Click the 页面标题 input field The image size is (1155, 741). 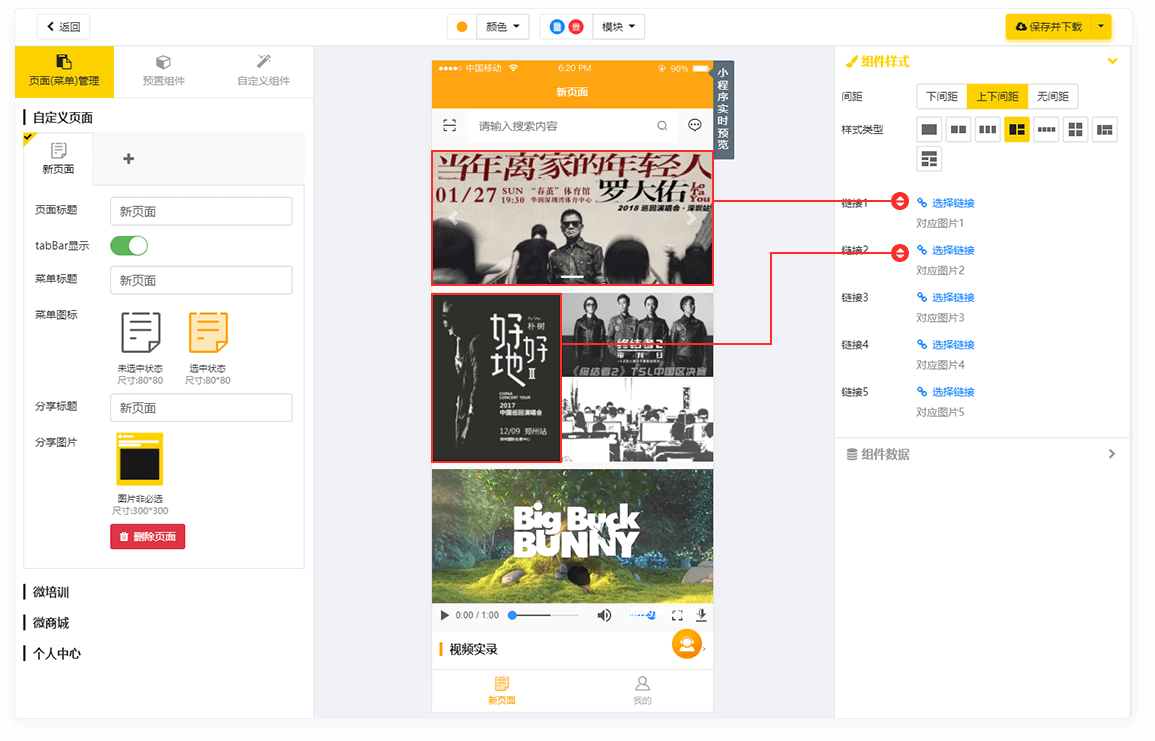201,211
